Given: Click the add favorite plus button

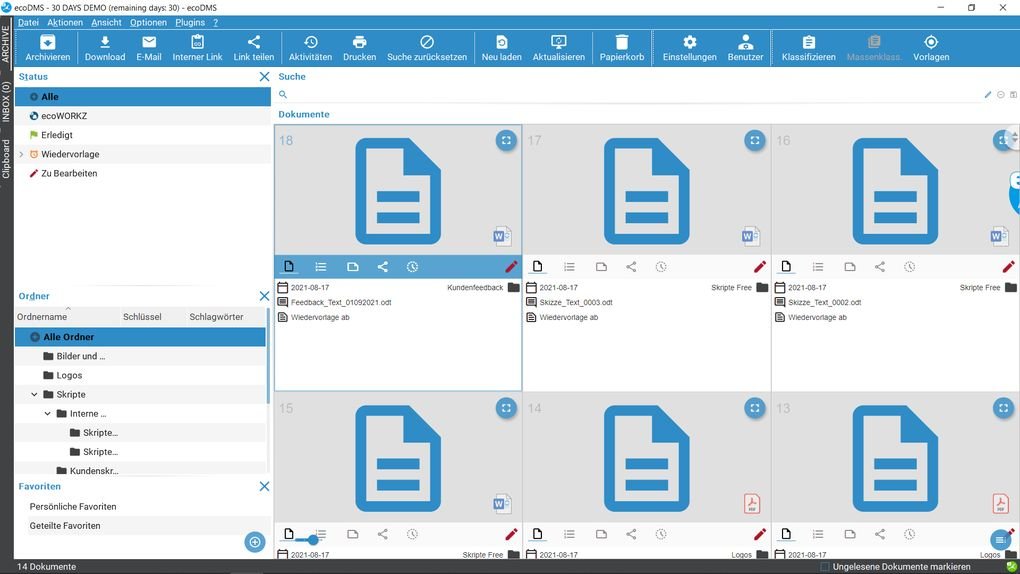Looking at the screenshot, I should tap(255, 541).
